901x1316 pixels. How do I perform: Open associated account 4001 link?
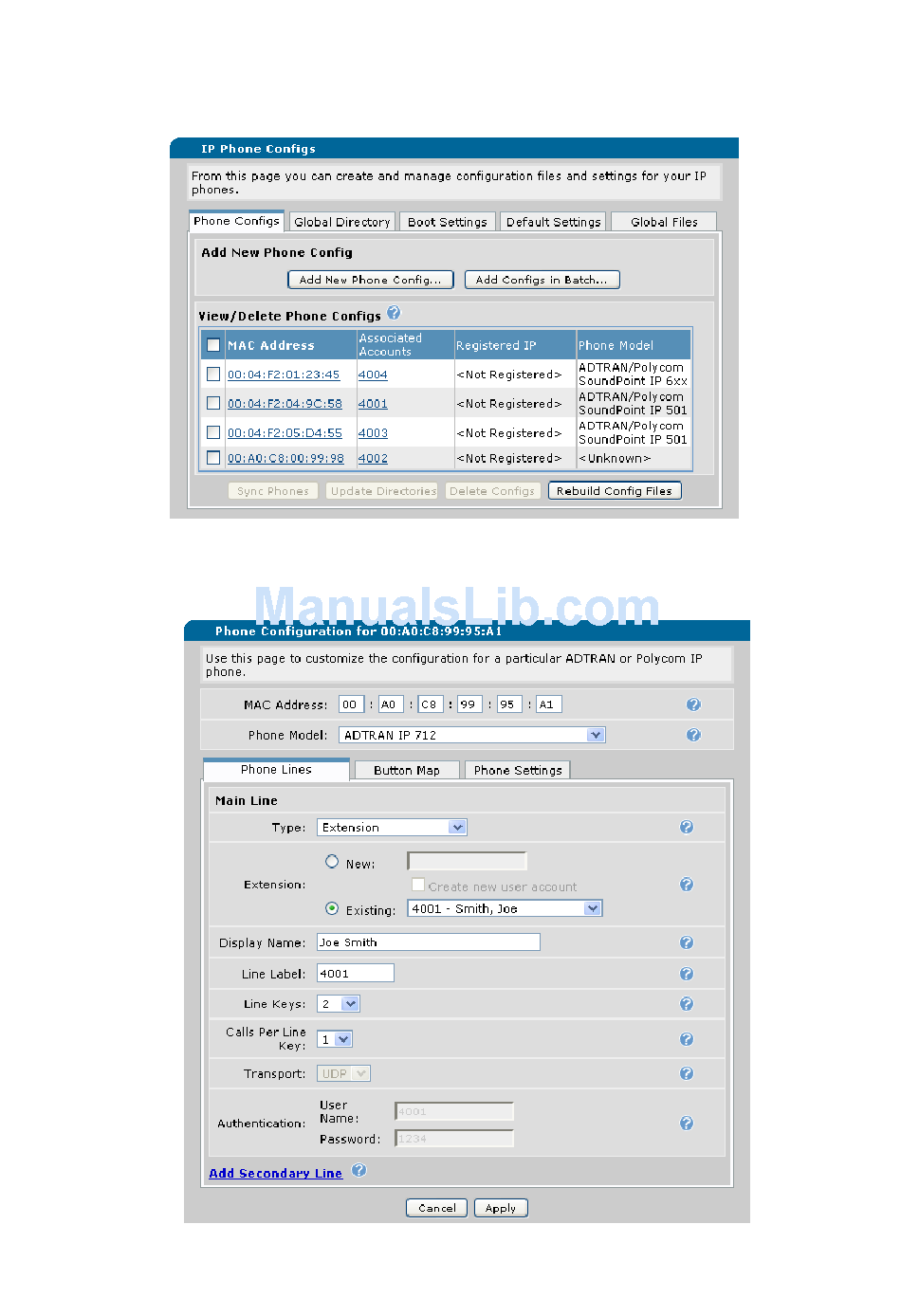pyautogui.click(x=373, y=404)
